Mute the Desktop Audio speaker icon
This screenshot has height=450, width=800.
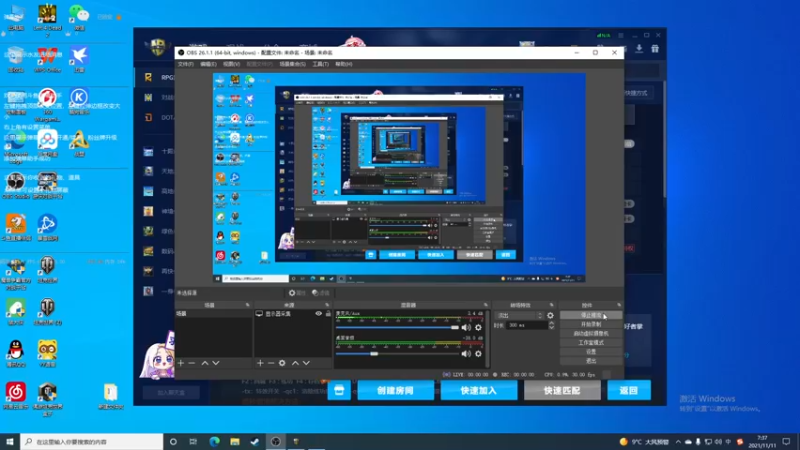pos(466,354)
